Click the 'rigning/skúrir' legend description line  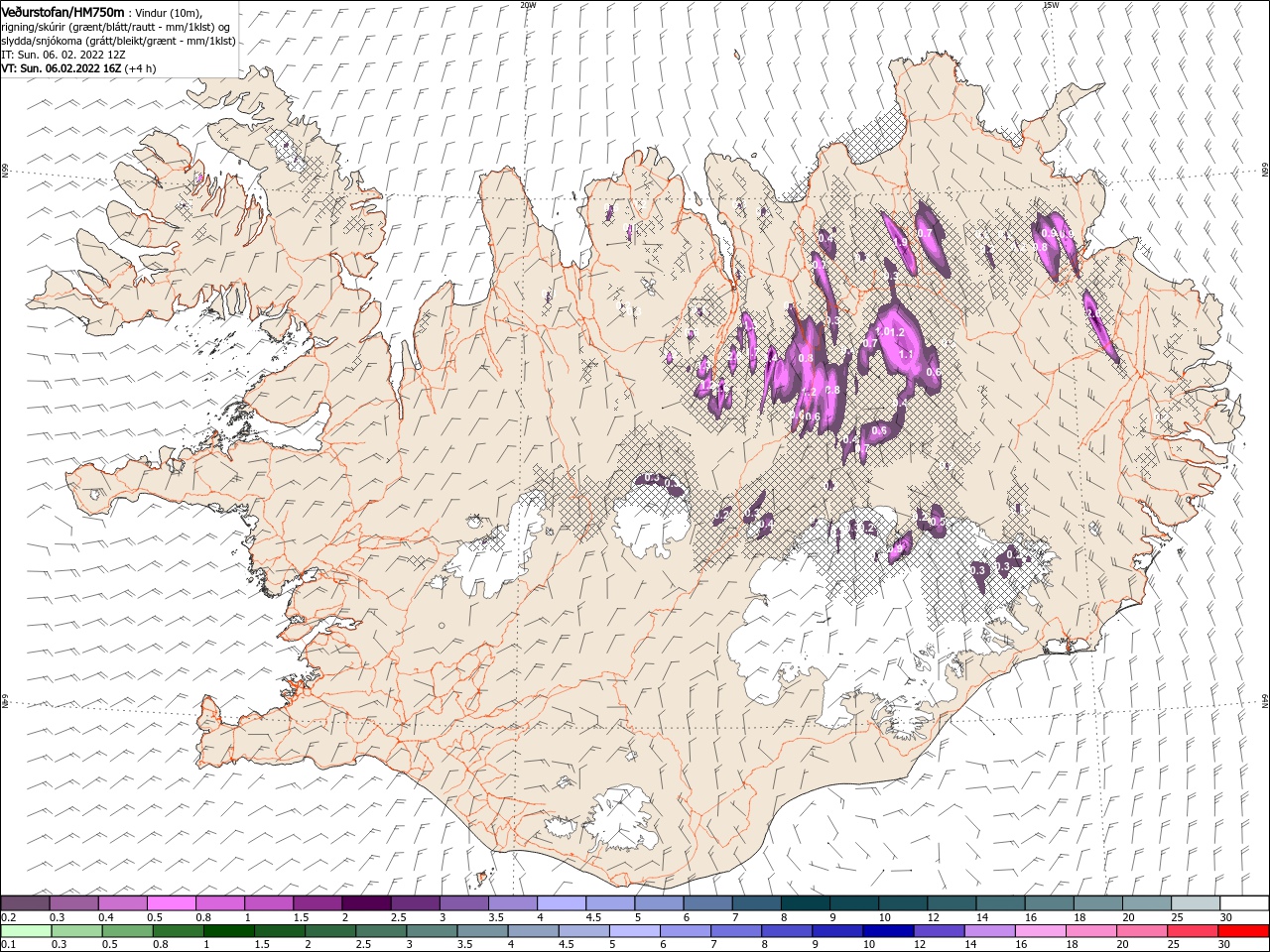(117, 27)
